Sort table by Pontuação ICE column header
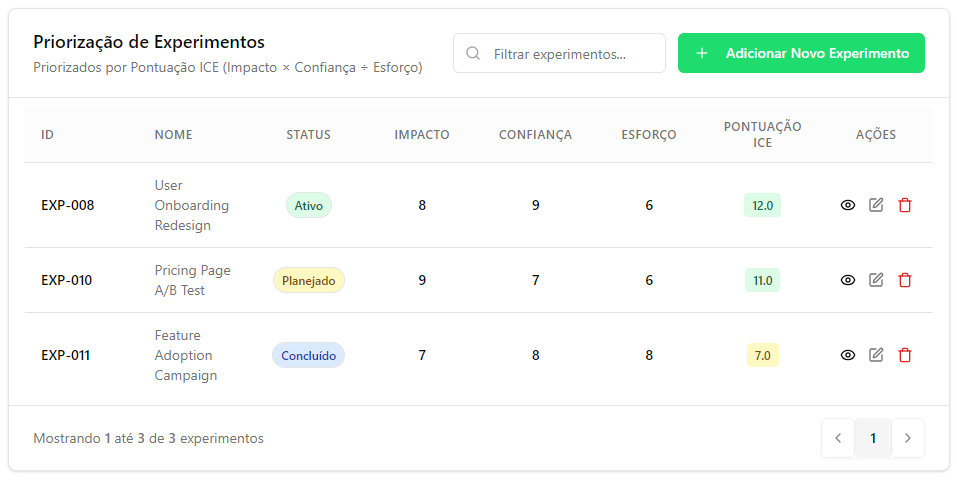This screenshot has height=480, width=957. tap(762, 134)
